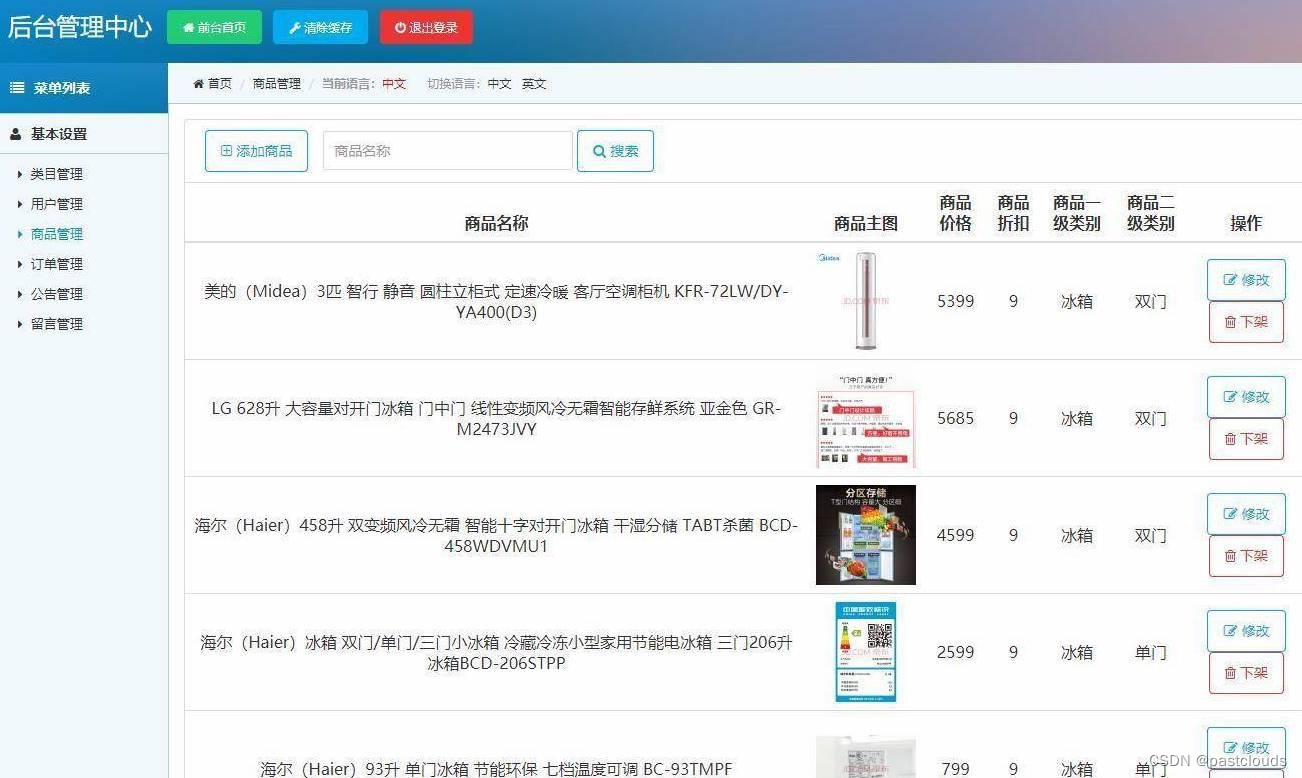Image resolution: width=1302 pixels, height=778 pixels.
Task: Open 商品管理 from the breadcrumb
Action: pyautogui.click(x=276, y=84)
